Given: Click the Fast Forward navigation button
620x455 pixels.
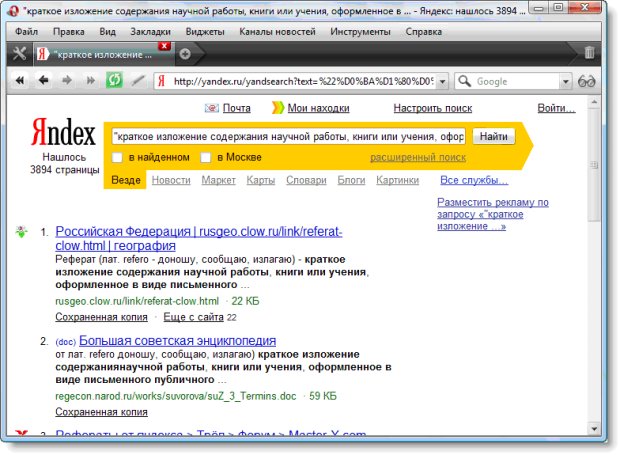Looking at the screenshot, I should tap(91, 81).
